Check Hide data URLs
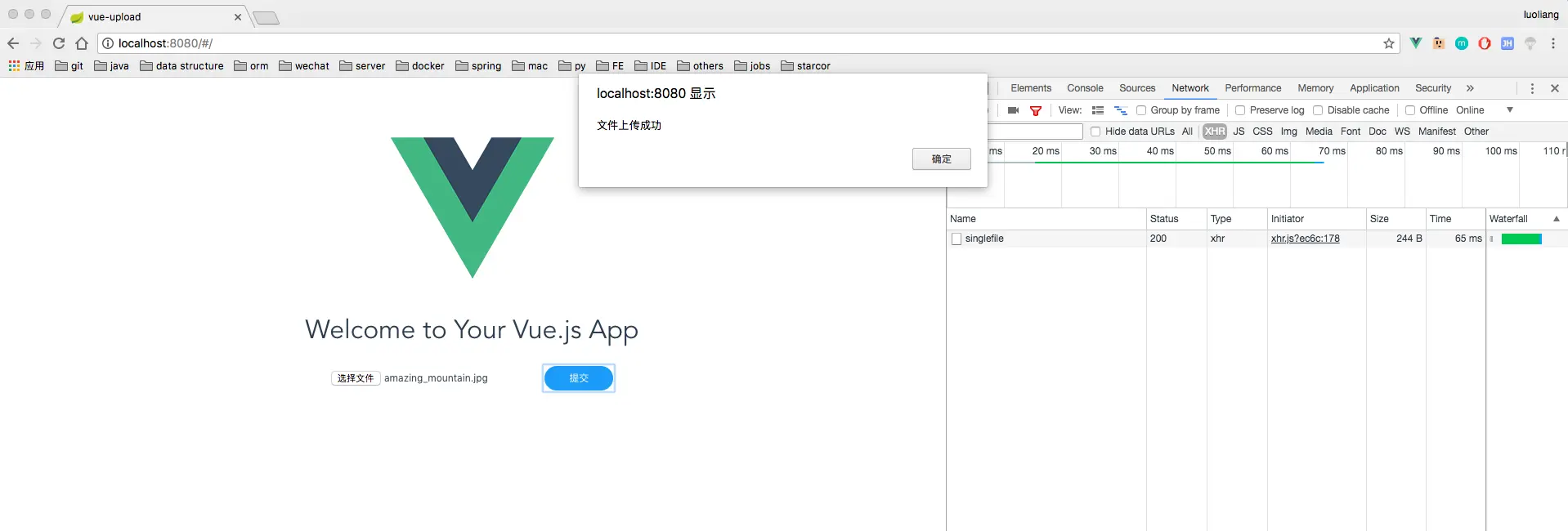Image resolution: width=1568 pixels, height=531 pixels. tap(1095, 132)
